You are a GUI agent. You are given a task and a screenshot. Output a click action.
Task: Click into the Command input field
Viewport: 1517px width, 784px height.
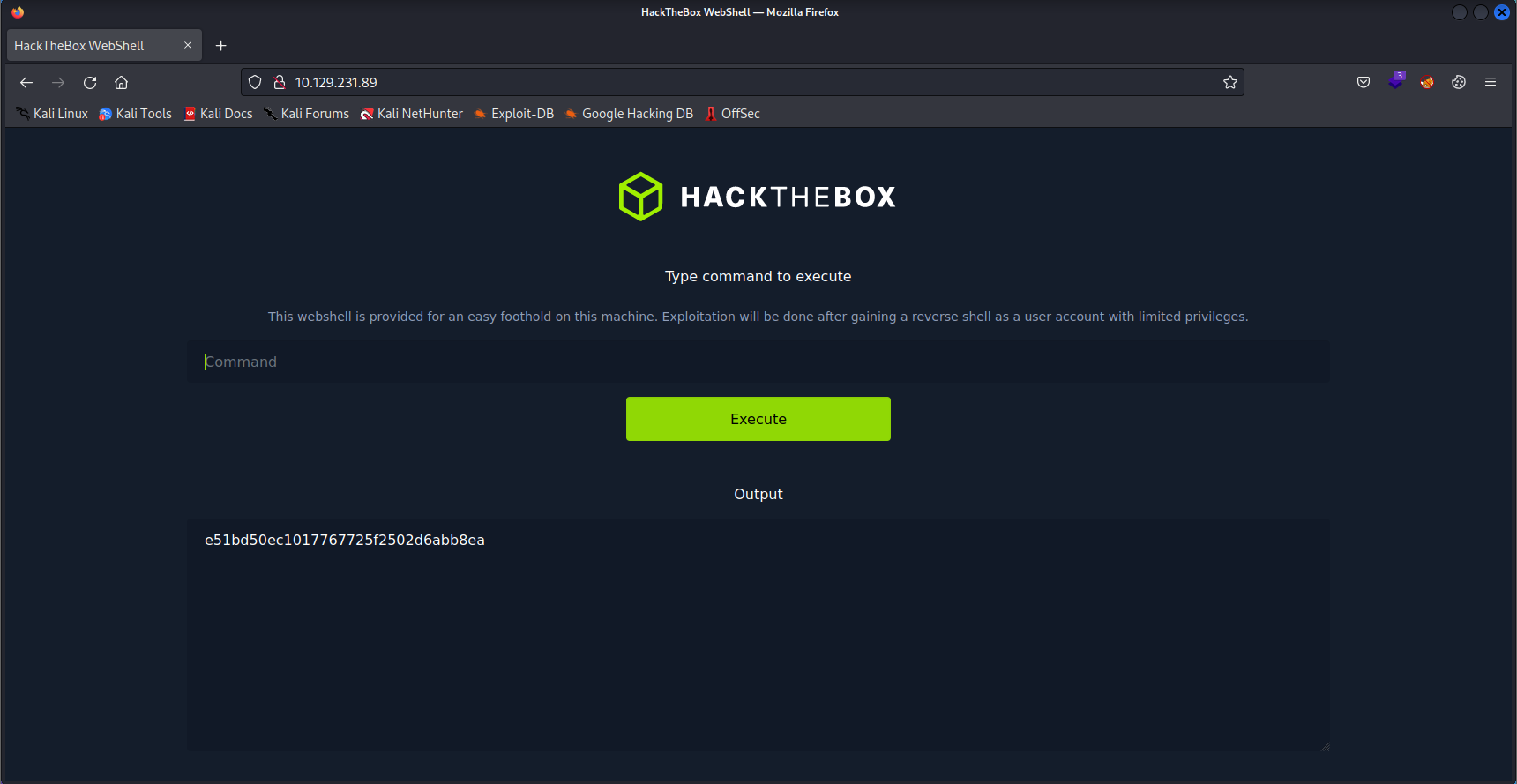point(758,362)
